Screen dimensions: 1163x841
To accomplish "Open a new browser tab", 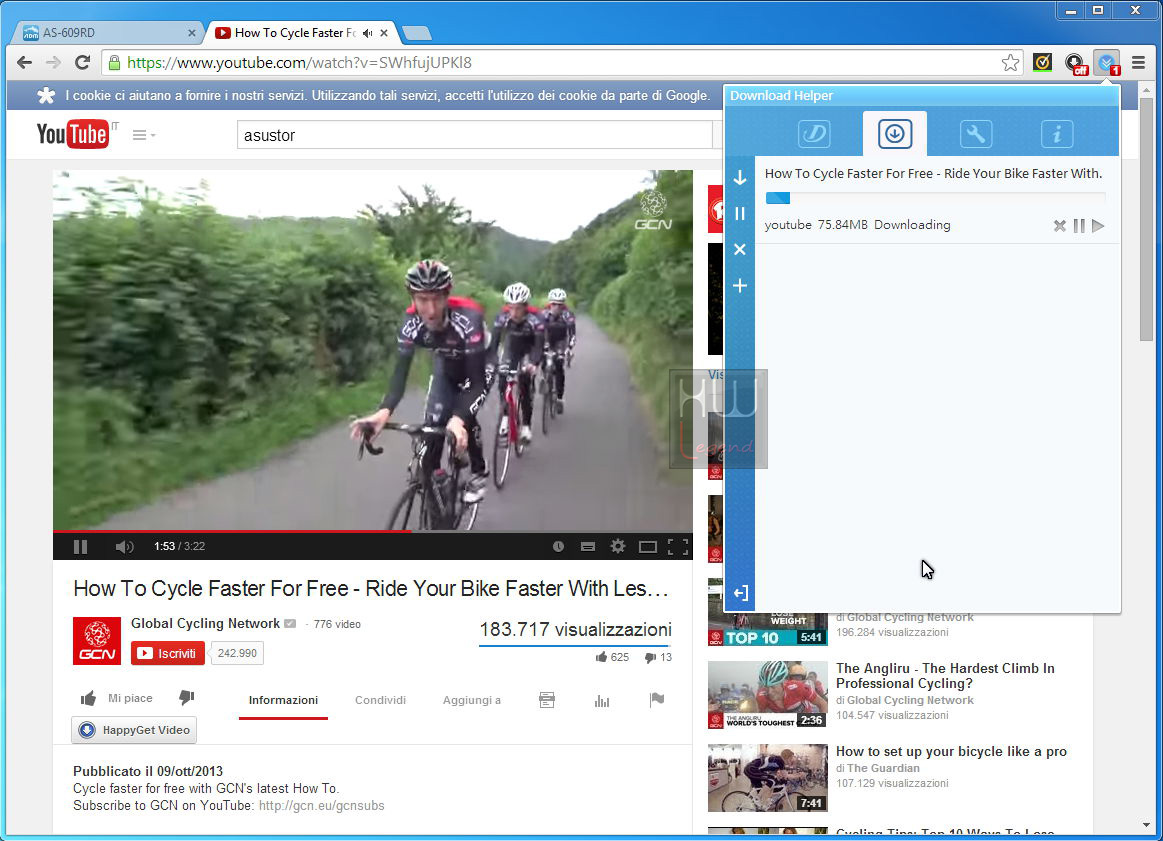I will click(417, 33).
